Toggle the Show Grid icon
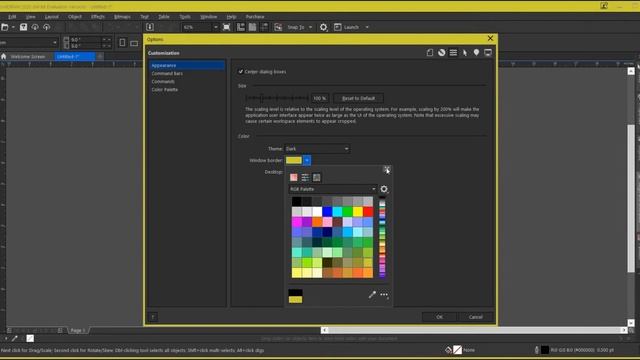The height and width of the screenshot is (360, 640). (253, 27)
